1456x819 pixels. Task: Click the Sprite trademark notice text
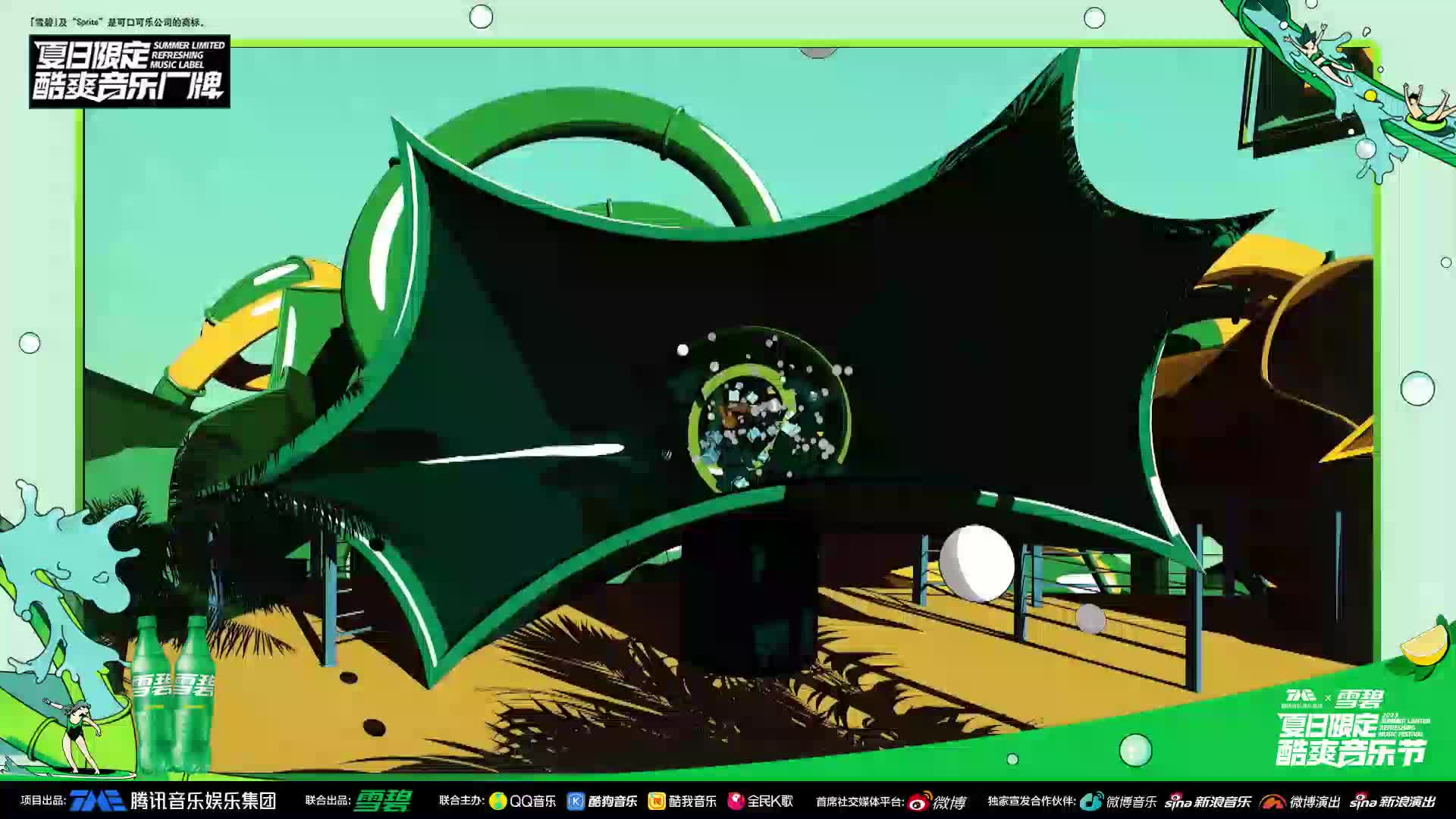point(117,22)
